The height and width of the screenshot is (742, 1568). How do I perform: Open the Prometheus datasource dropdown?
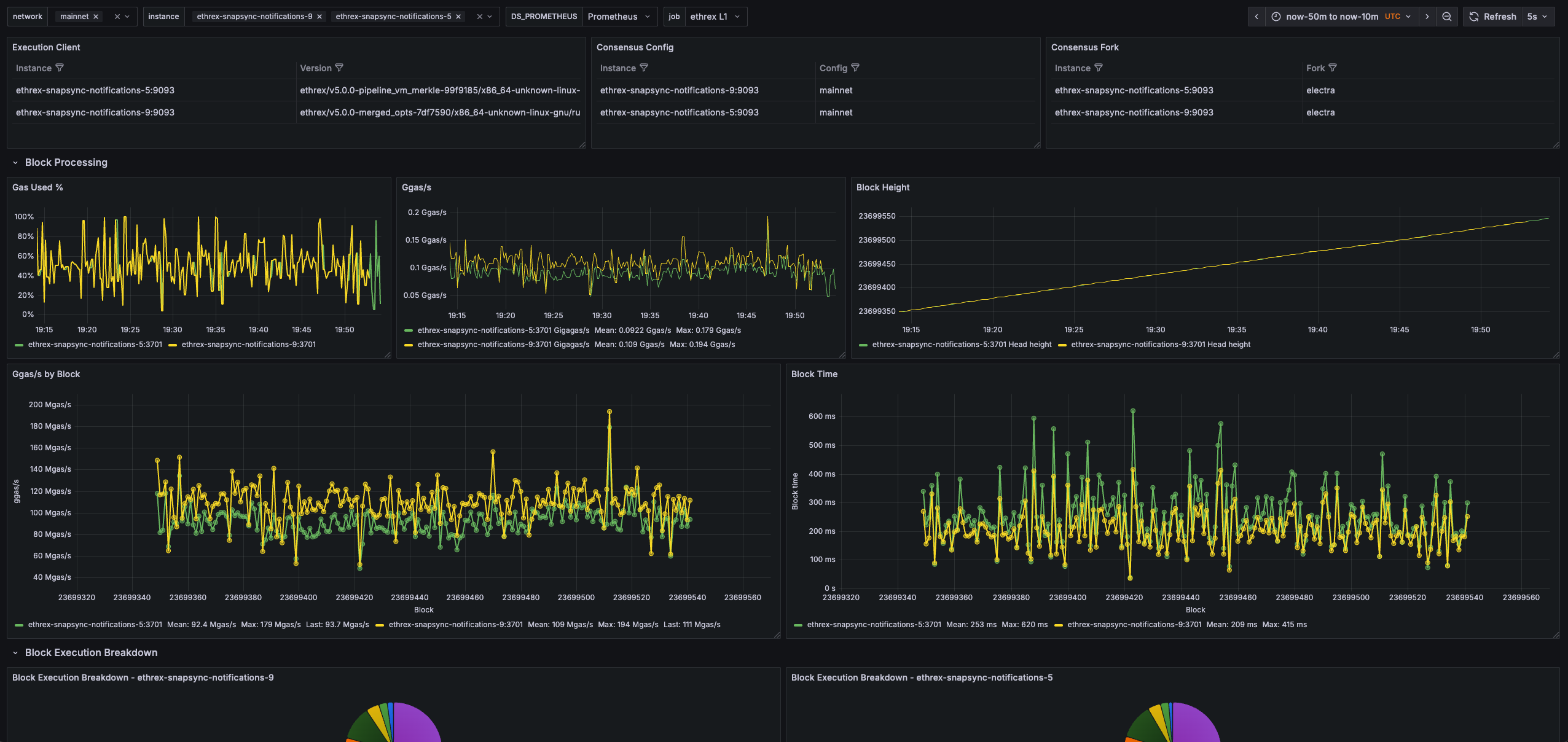coord(618,17)
